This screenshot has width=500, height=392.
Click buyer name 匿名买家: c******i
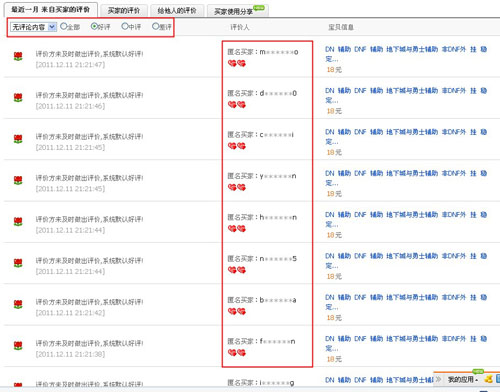[261, 135]
